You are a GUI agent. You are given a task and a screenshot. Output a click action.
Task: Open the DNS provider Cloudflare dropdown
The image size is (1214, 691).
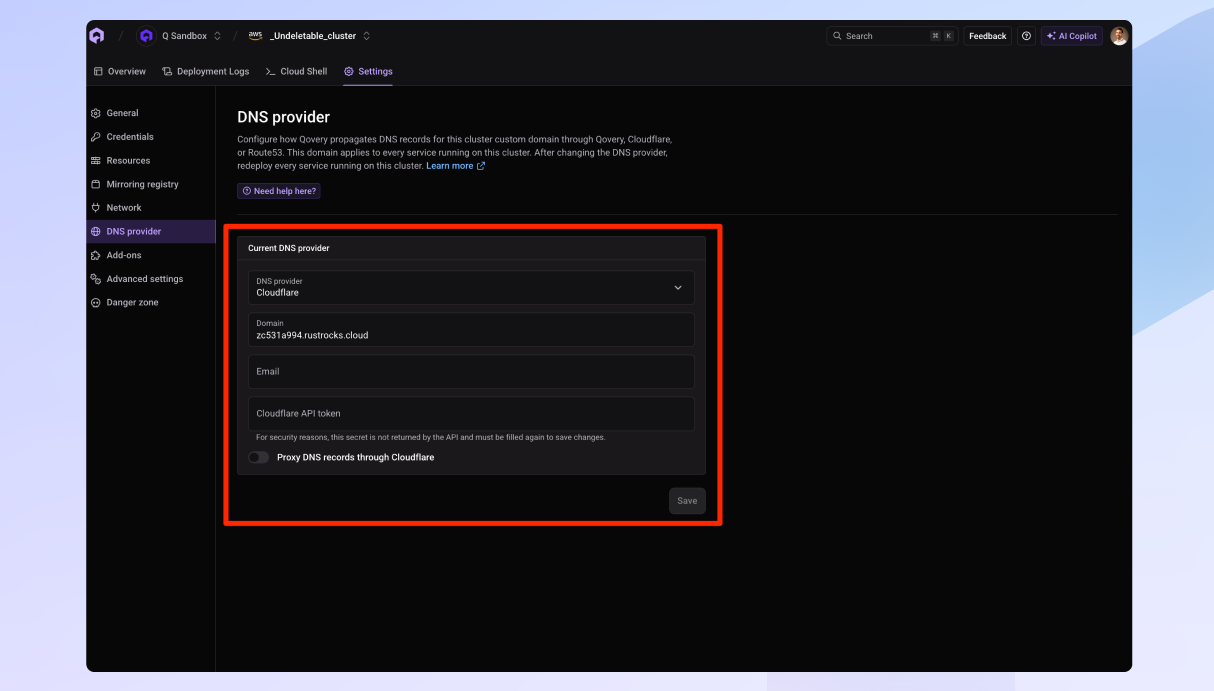(x=471, y=287)
